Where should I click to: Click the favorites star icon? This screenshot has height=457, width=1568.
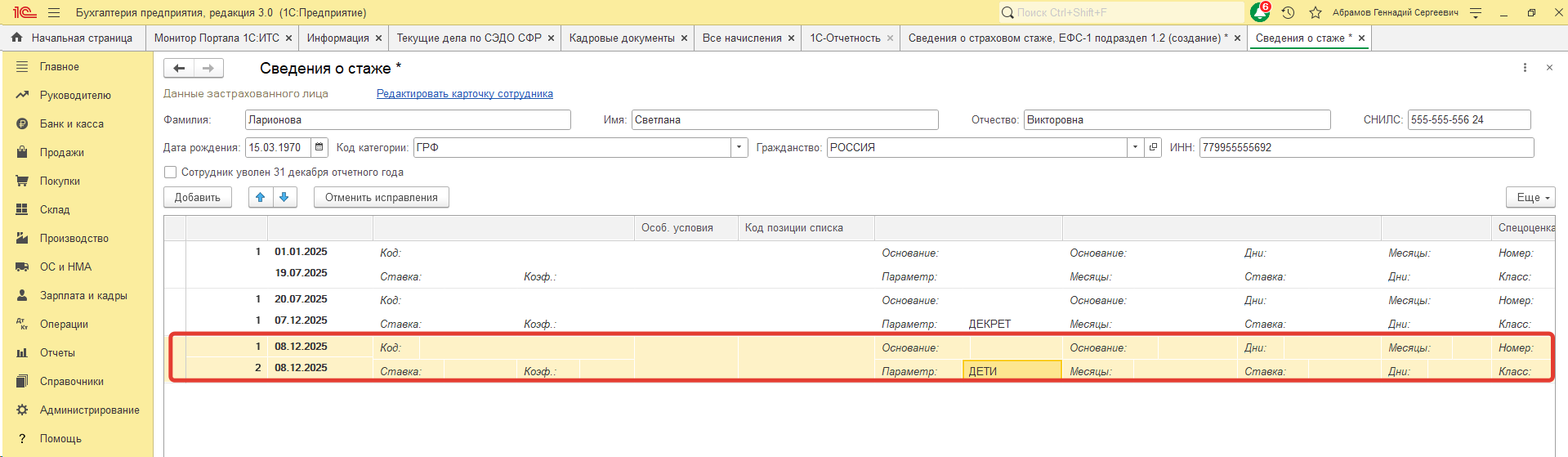point(1315,12)
